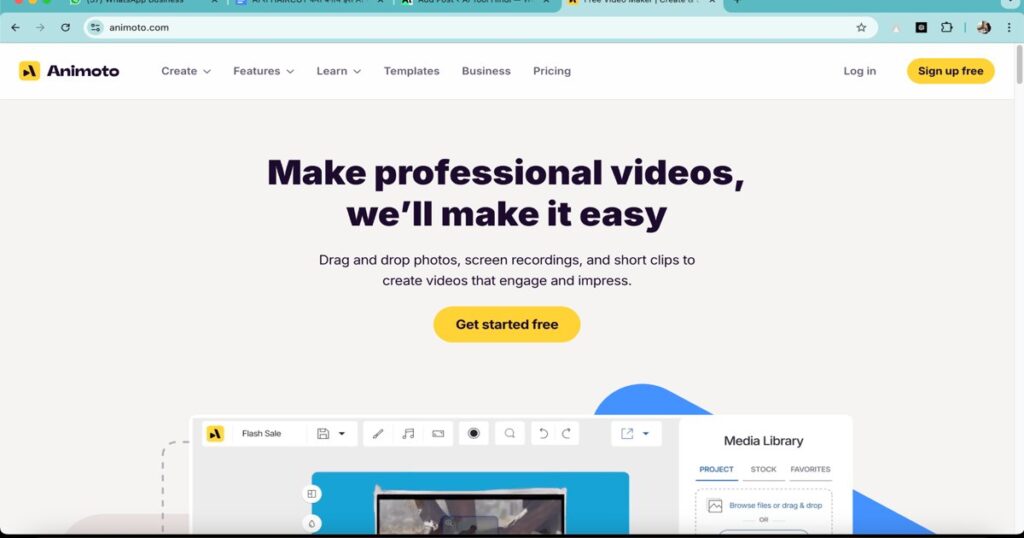Viewport: 1024px width, 538px height.
Task: Open the Business page
Action: (x=486, y=71)
